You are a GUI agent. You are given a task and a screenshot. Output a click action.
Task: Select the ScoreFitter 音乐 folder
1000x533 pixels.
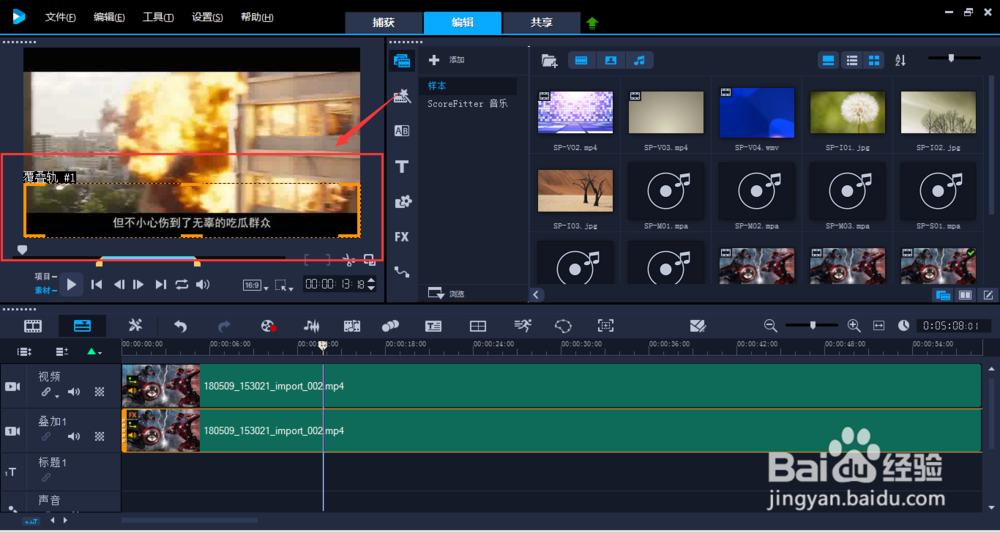pos(468,103)
